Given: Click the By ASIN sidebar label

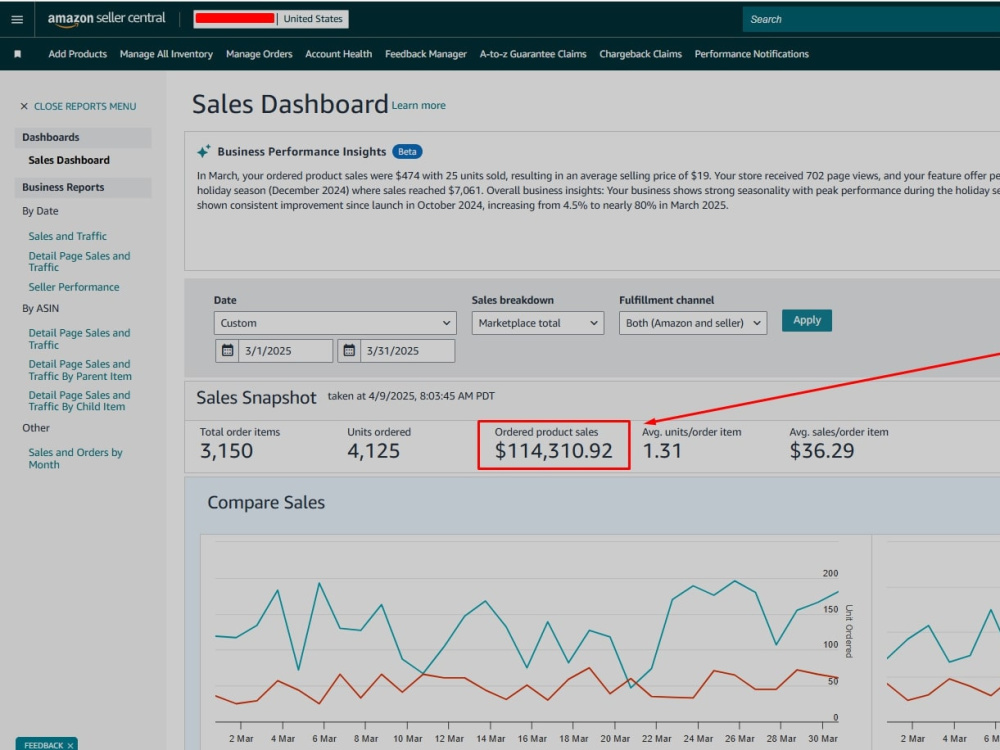Looking at the screenshot, I should (x=40, y=309).
